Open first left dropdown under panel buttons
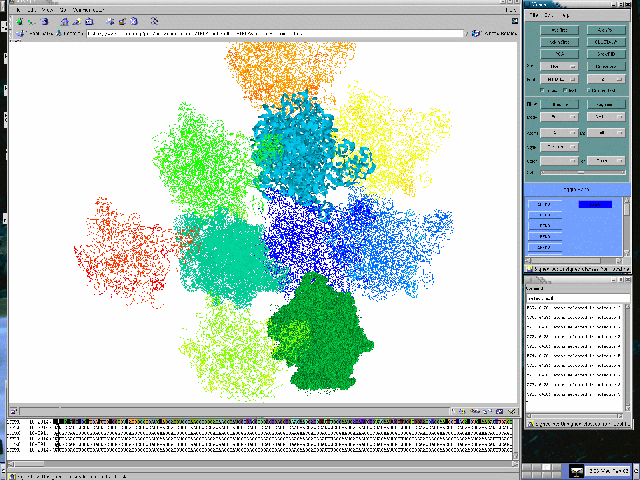The image size is (640, 480). 560,66
